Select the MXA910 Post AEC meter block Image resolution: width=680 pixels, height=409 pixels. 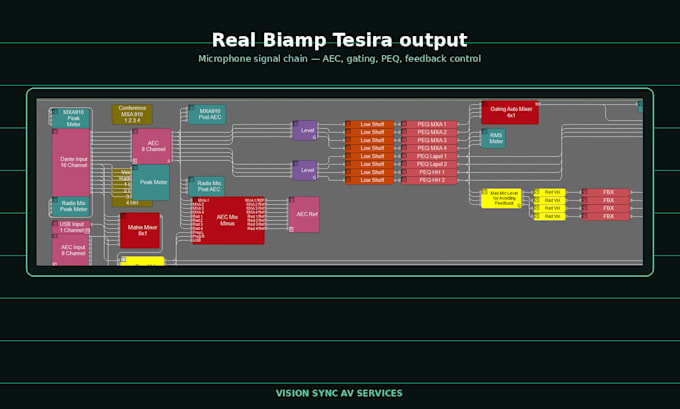coord(207,114)
